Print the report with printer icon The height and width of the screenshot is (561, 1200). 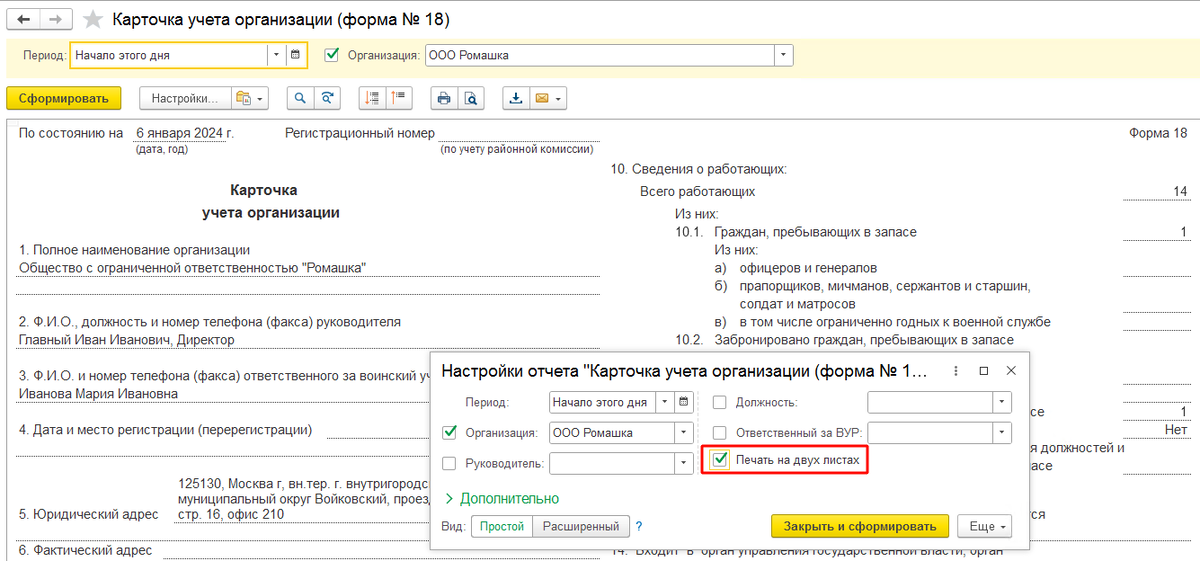coord(444,98)
